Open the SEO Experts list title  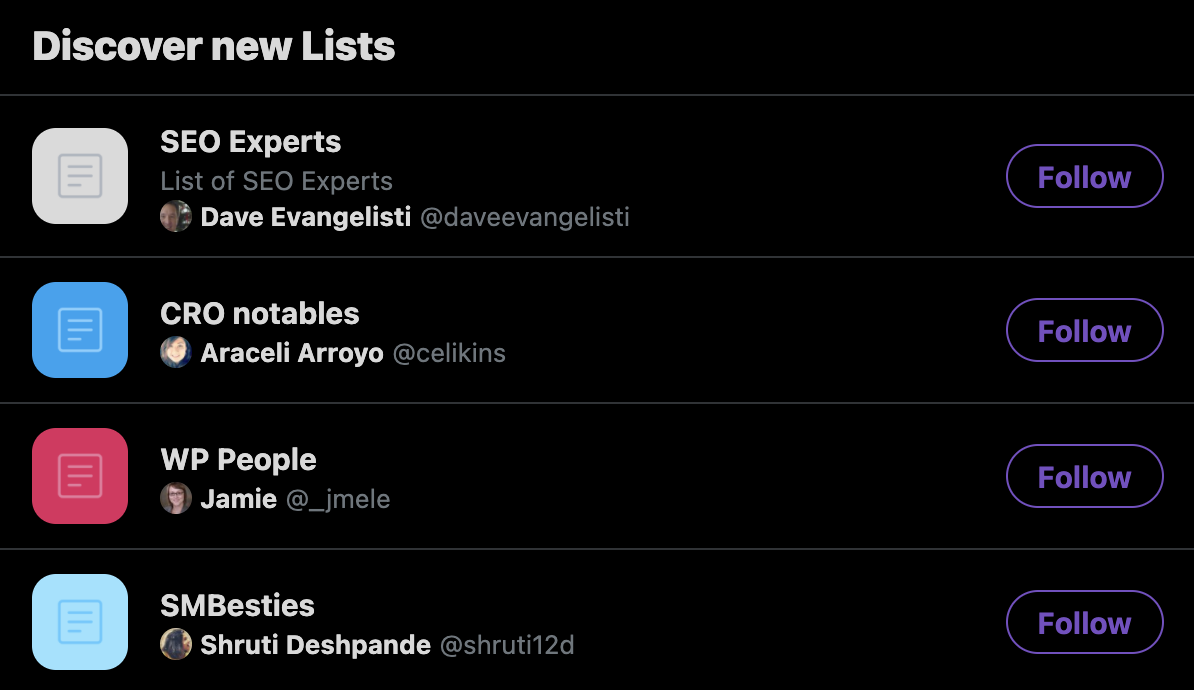251,142
